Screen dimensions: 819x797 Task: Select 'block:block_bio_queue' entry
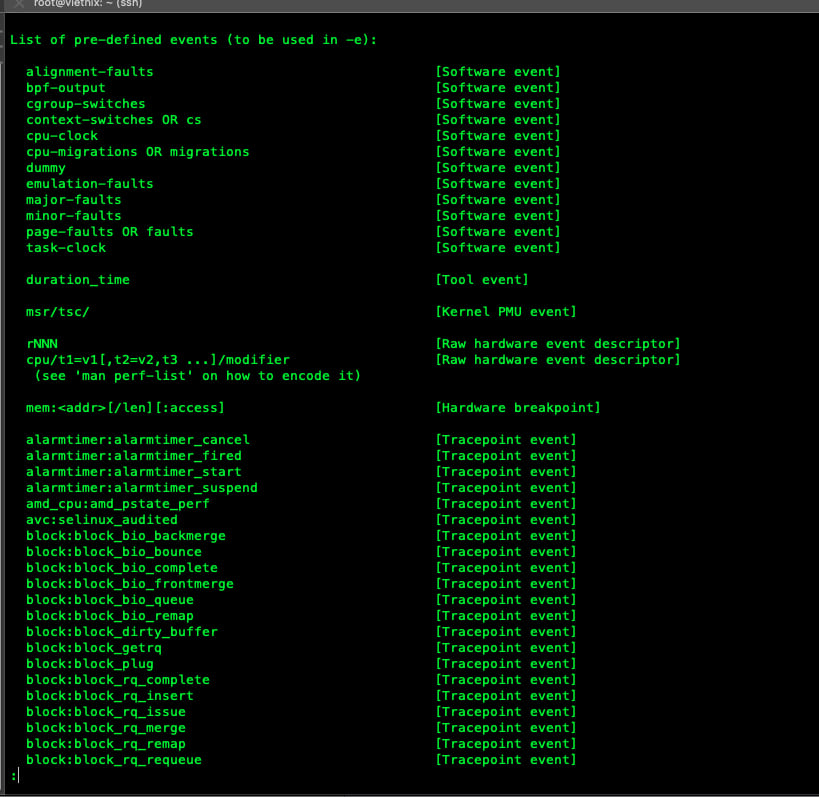[x=110, y=600]
